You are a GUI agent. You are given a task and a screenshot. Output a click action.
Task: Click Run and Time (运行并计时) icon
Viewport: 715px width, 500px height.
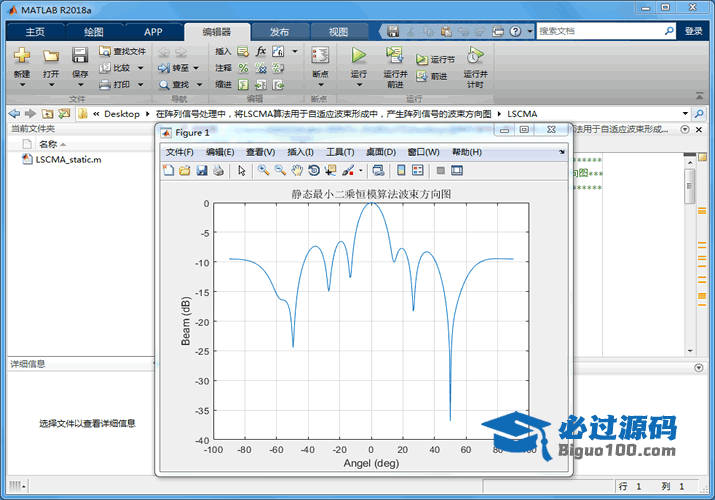[x=475, y=55]
